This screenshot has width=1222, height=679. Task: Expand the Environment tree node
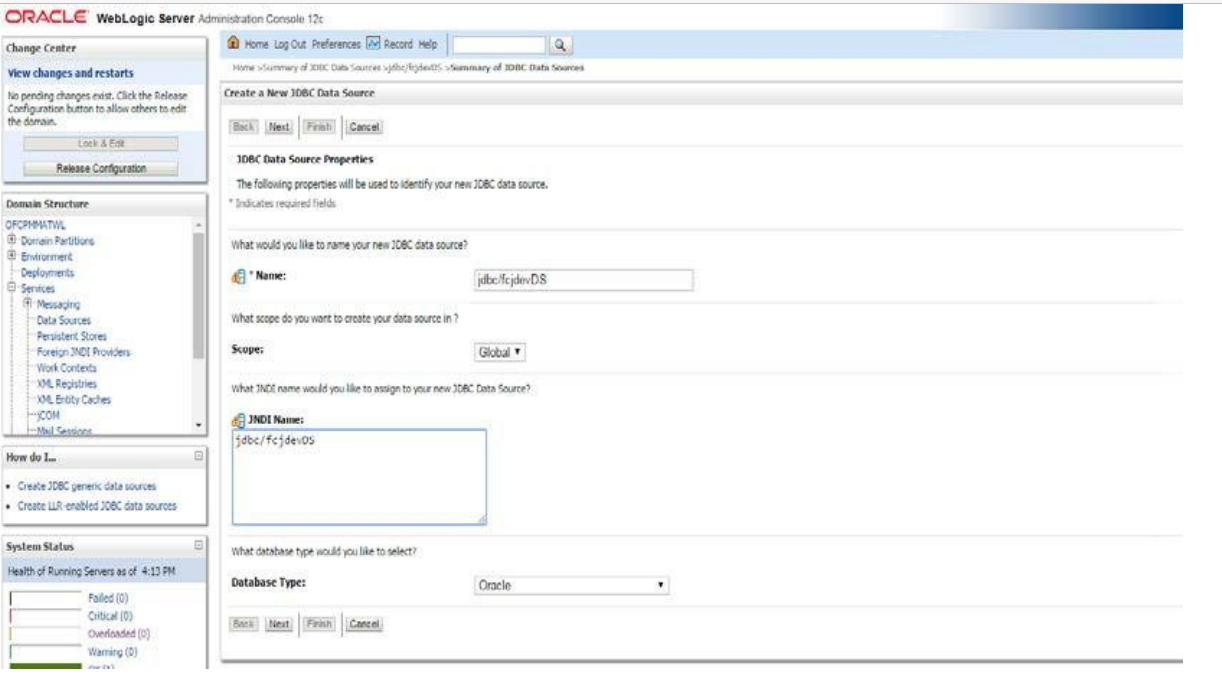[11, 257]
